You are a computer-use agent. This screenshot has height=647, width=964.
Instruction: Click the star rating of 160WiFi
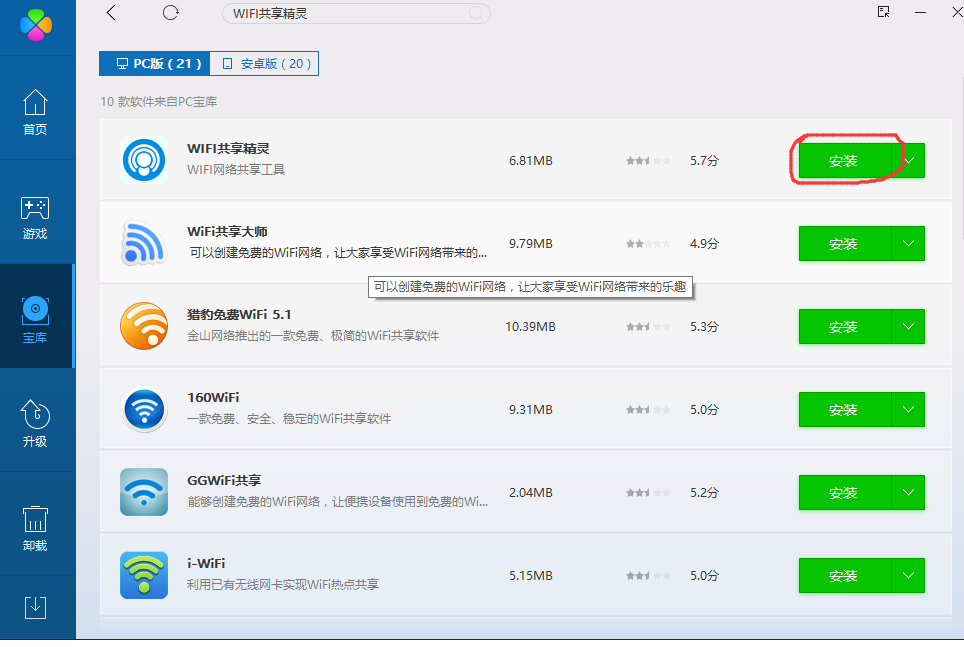click(x=648, y=410)
